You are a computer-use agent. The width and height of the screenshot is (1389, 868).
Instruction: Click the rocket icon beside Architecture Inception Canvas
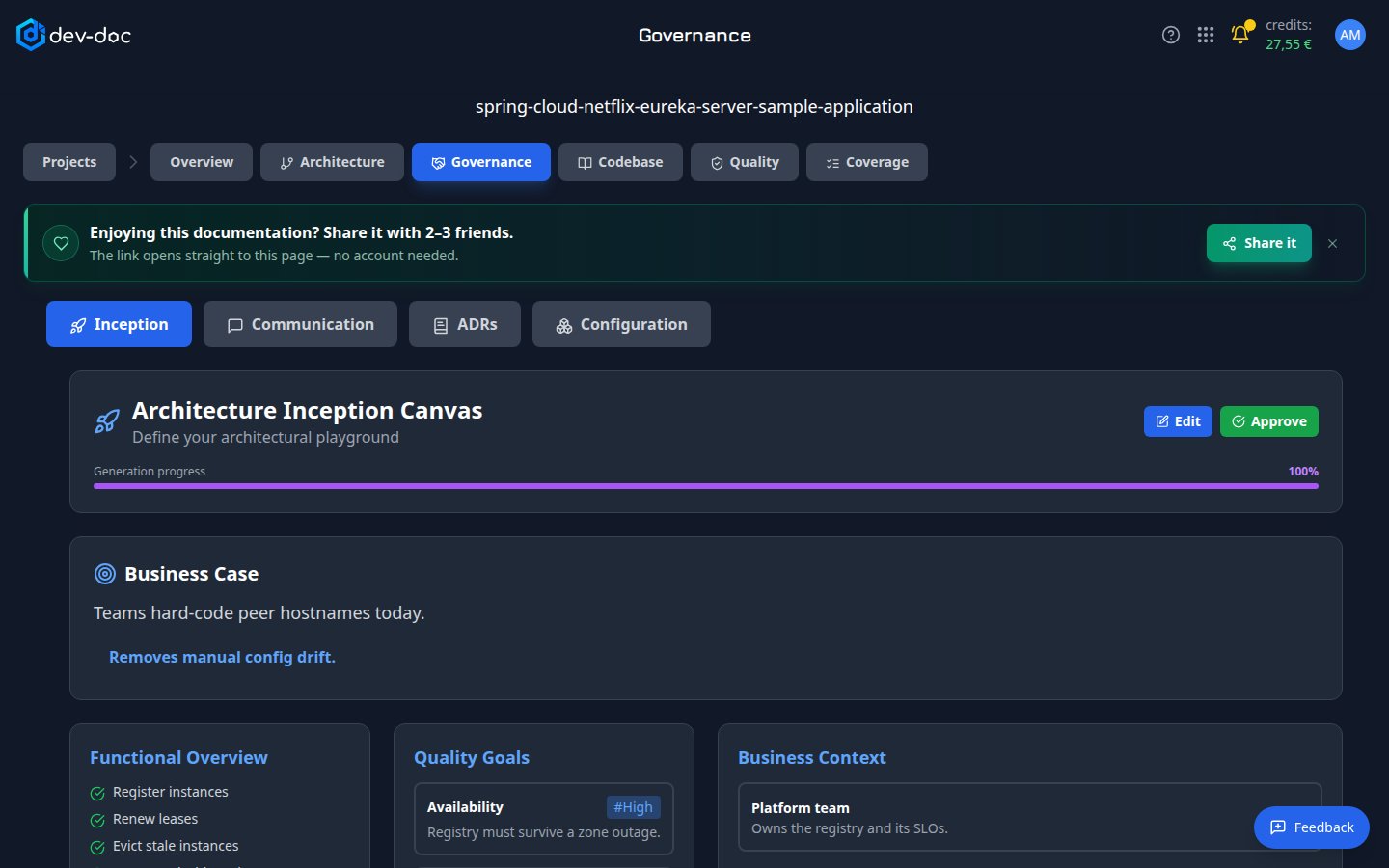pos(107,421)
